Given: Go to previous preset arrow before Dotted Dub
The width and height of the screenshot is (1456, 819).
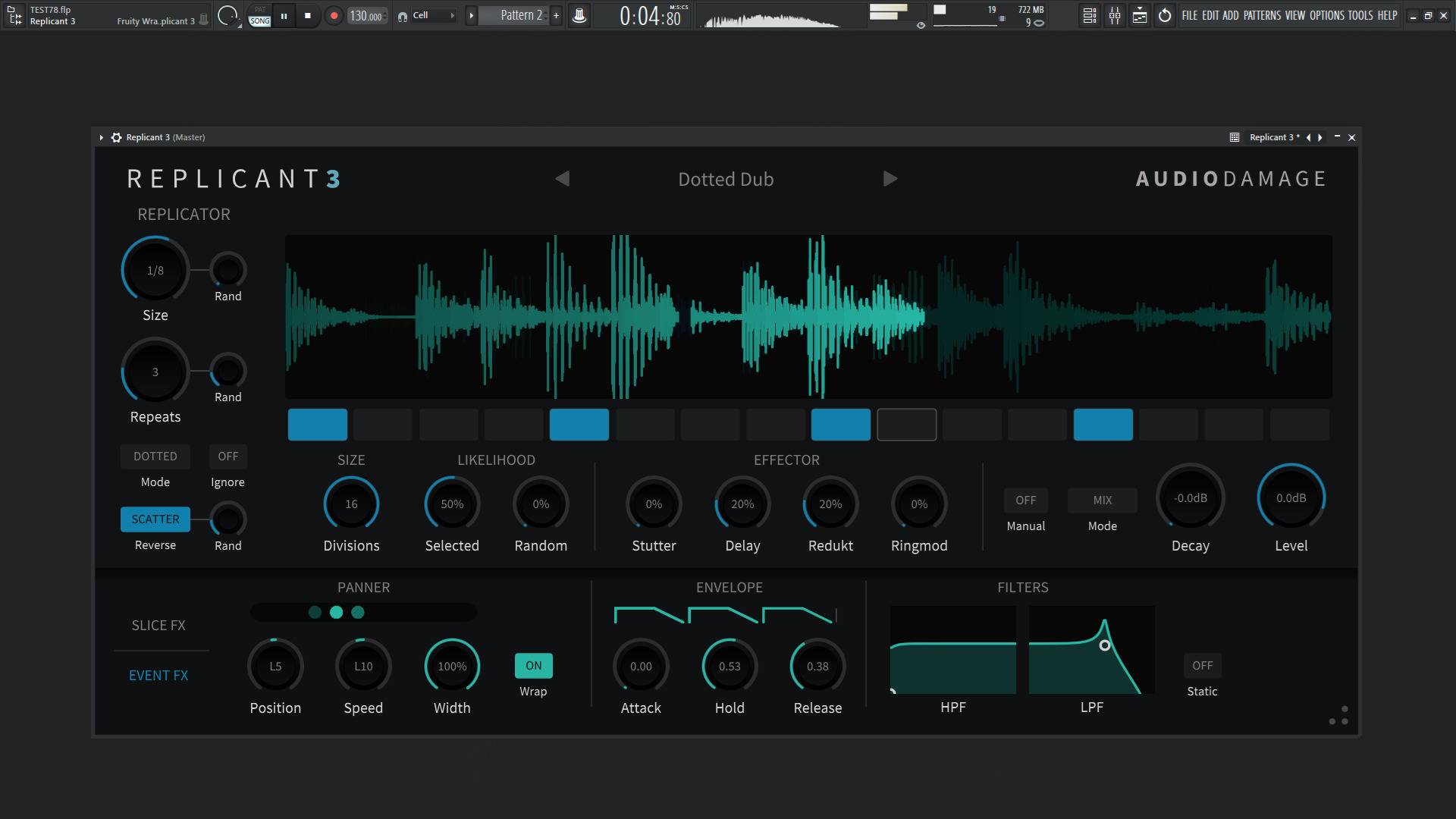Looking at the screenshot, I should point(562,179).
